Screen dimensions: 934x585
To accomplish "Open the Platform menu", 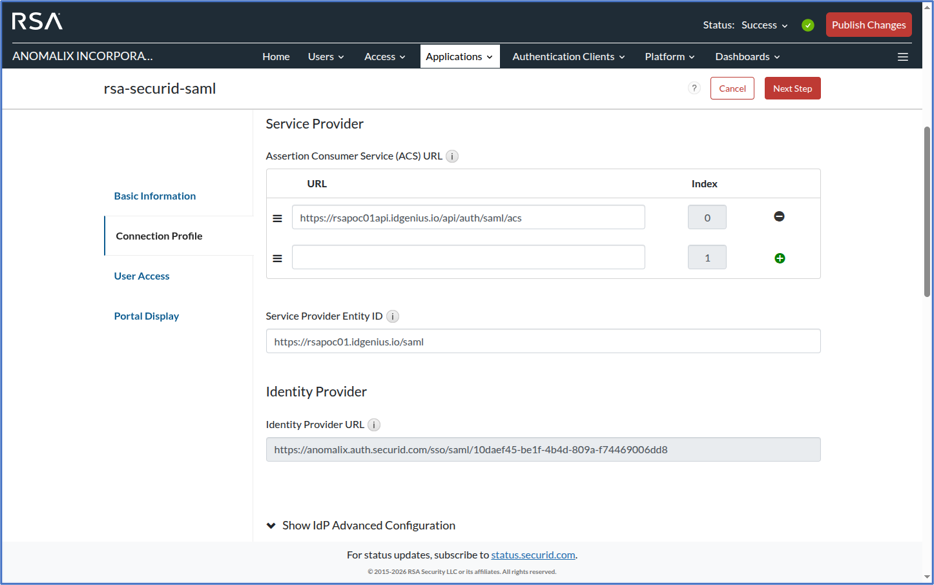I will click(670, 57).
